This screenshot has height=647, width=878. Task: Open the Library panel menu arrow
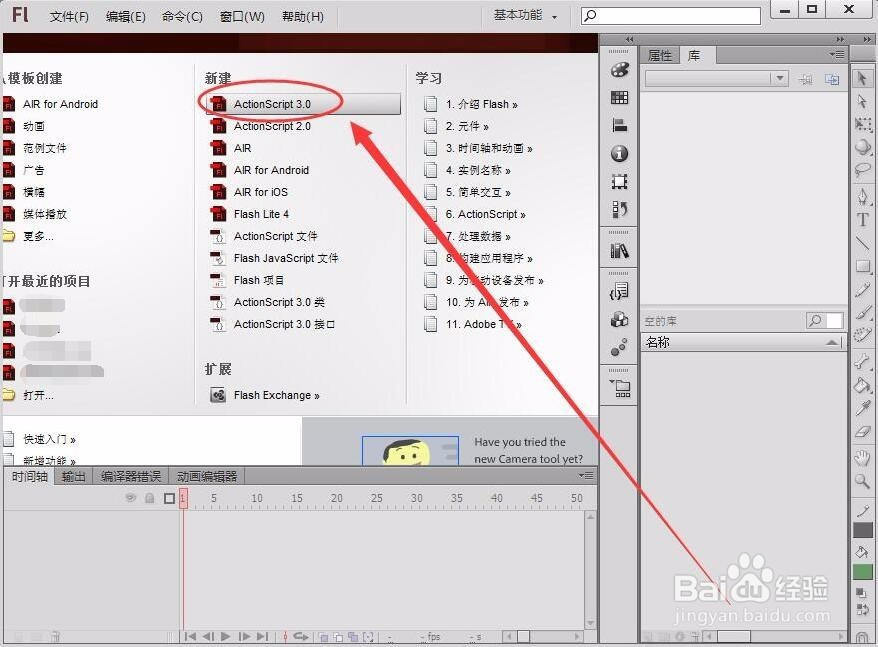pyautogui.click(x=837, y=55)
